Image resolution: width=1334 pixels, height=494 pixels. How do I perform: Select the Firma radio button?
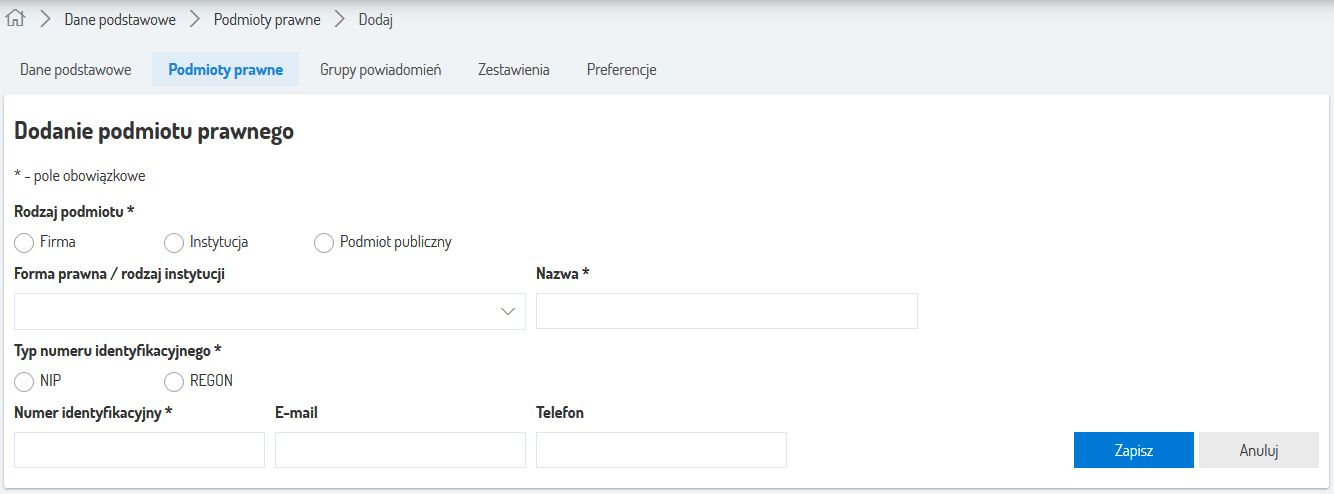25,243
